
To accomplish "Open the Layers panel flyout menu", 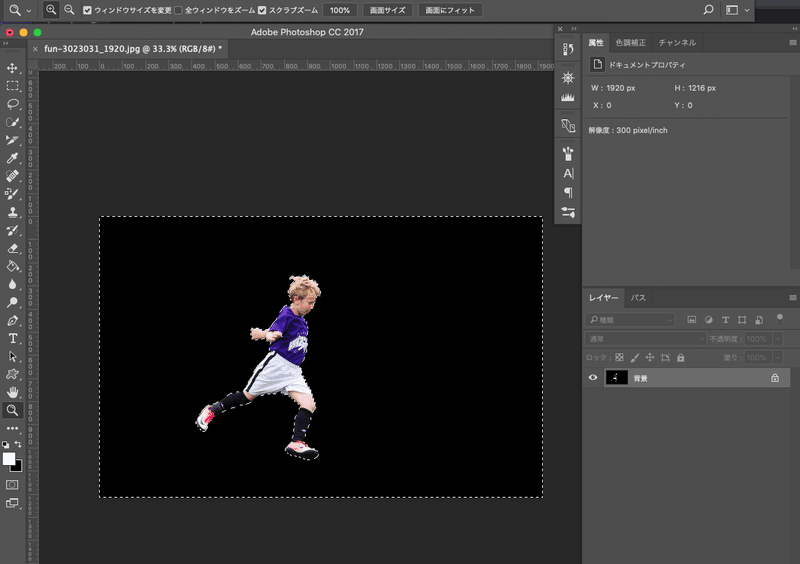I will pyautogui.click(x=793, y=298).
